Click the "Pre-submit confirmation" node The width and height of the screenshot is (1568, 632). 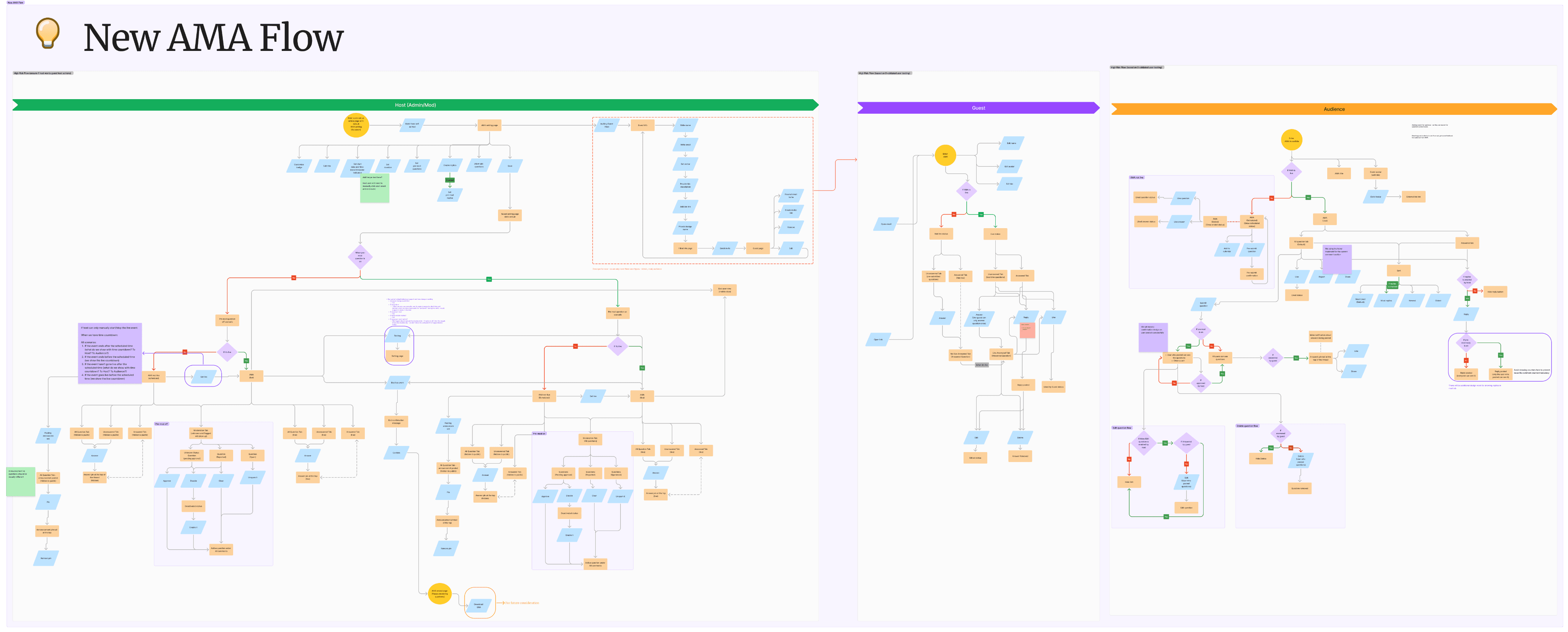(x=1251, y=274)
